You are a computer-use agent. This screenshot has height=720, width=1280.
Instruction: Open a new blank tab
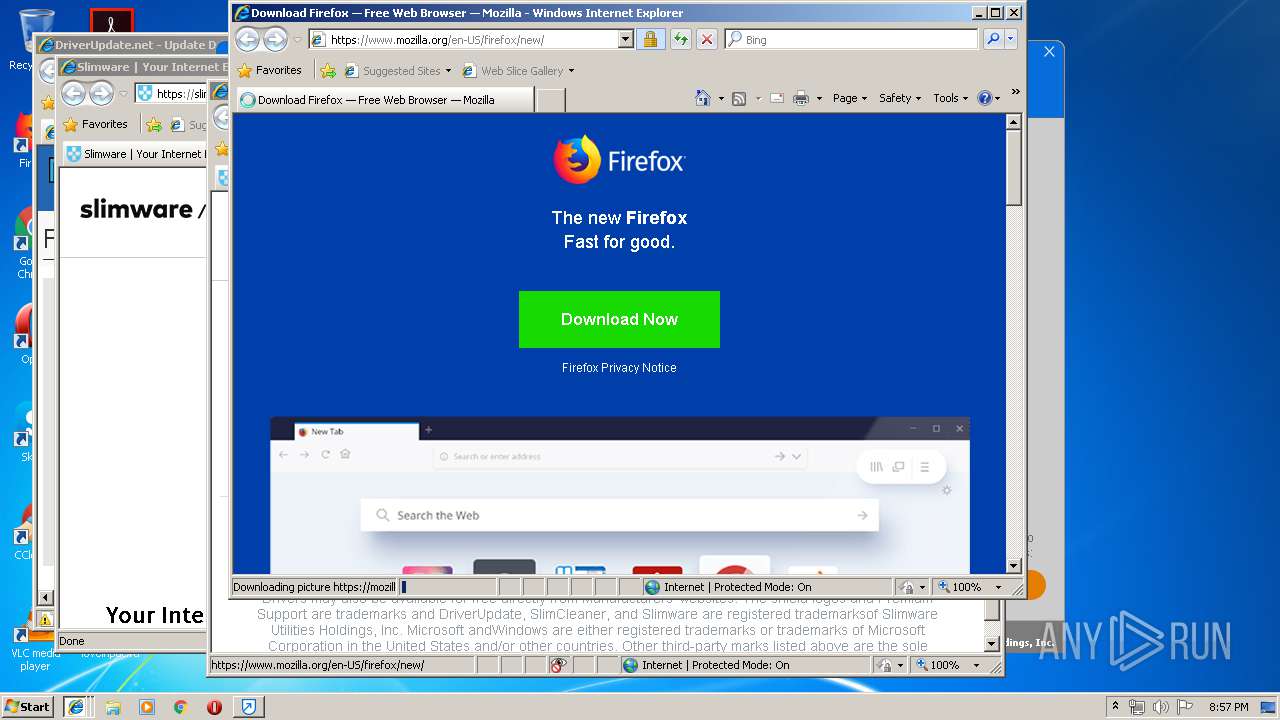click(x=551, y=100)
